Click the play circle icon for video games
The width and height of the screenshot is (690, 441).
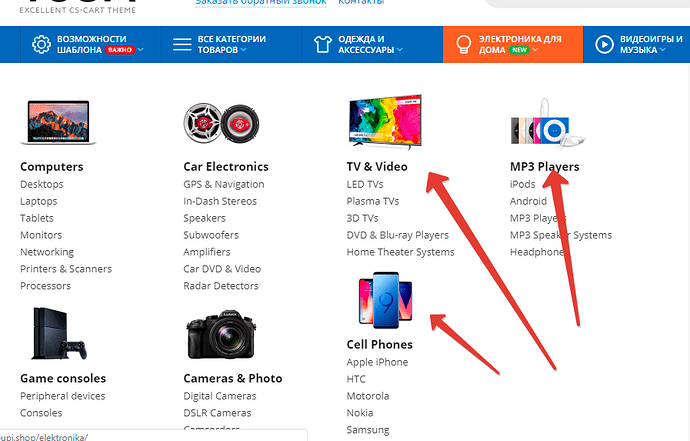point(604,44)
